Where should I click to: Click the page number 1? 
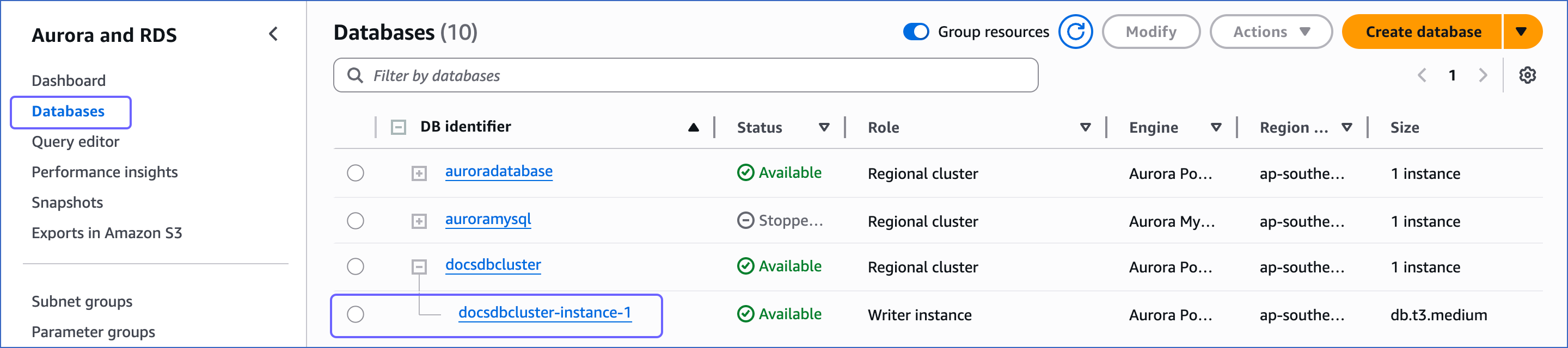click(x=1453, y=76)
